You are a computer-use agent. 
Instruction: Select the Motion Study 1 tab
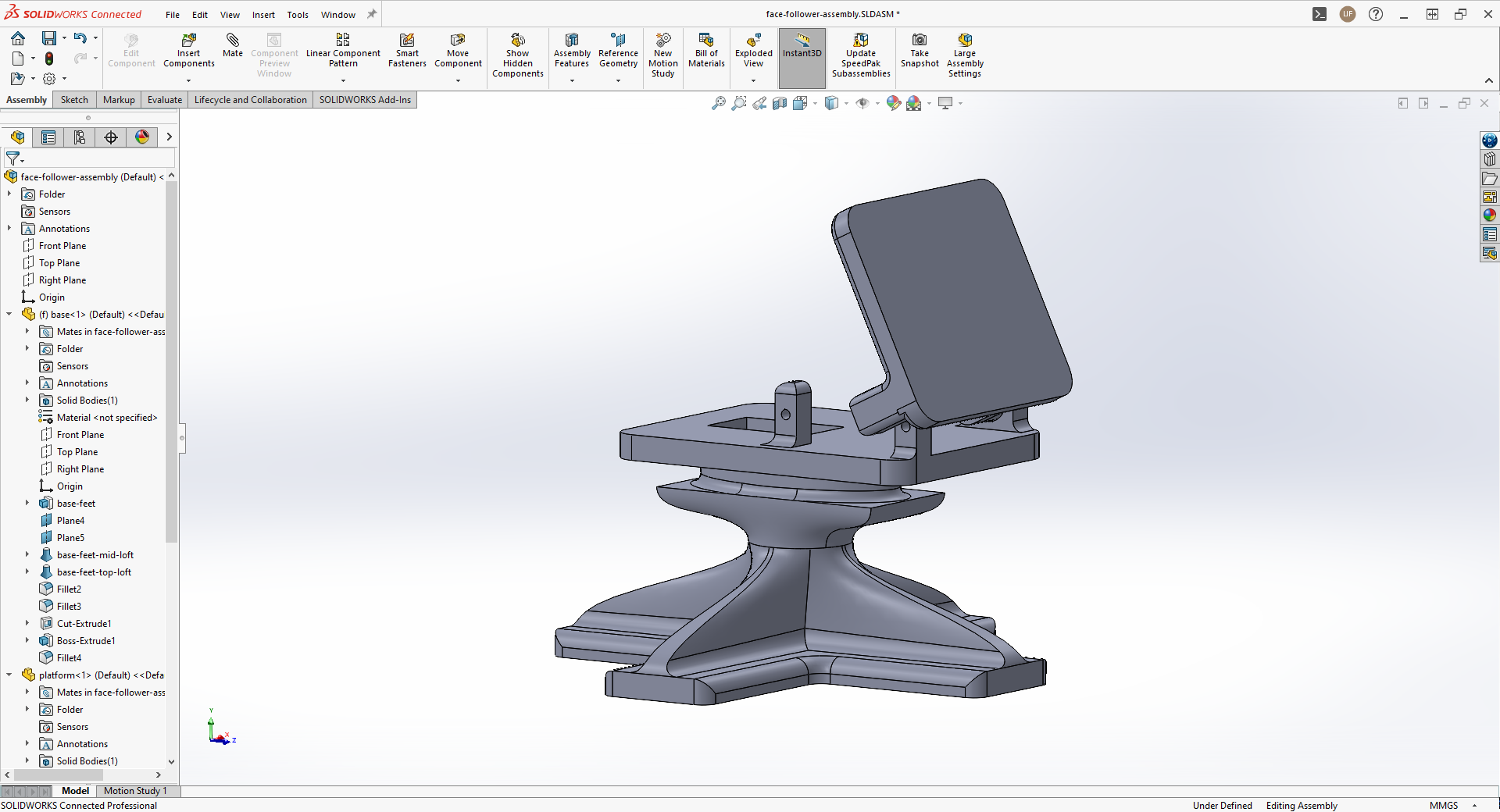[135, 791]
